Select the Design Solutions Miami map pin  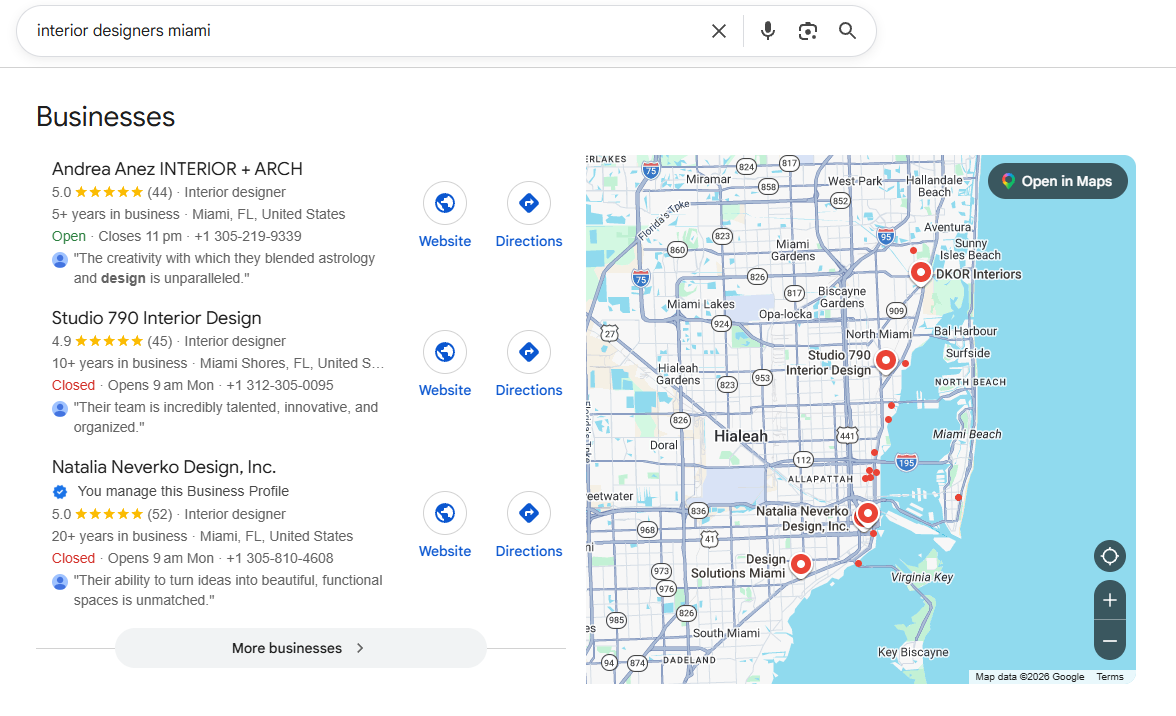[801, 564]
